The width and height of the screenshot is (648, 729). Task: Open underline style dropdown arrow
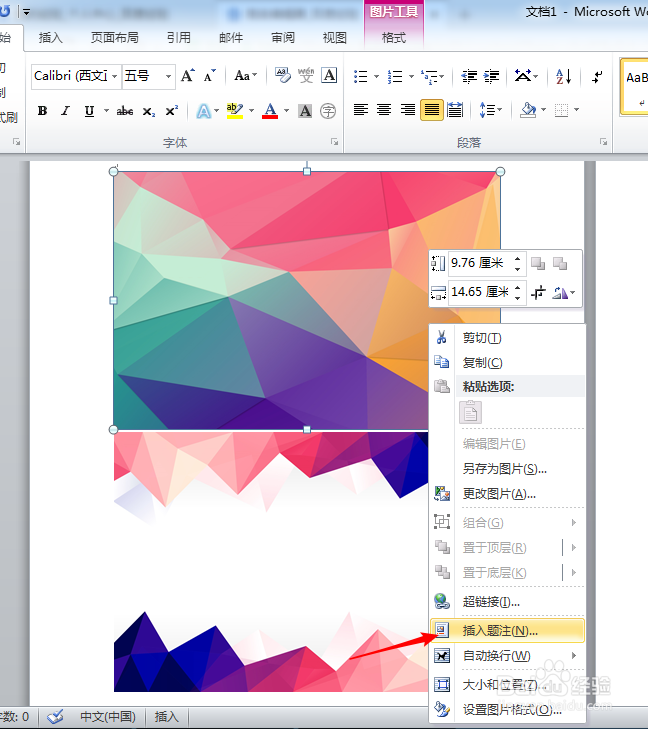[x=106, y=111]
